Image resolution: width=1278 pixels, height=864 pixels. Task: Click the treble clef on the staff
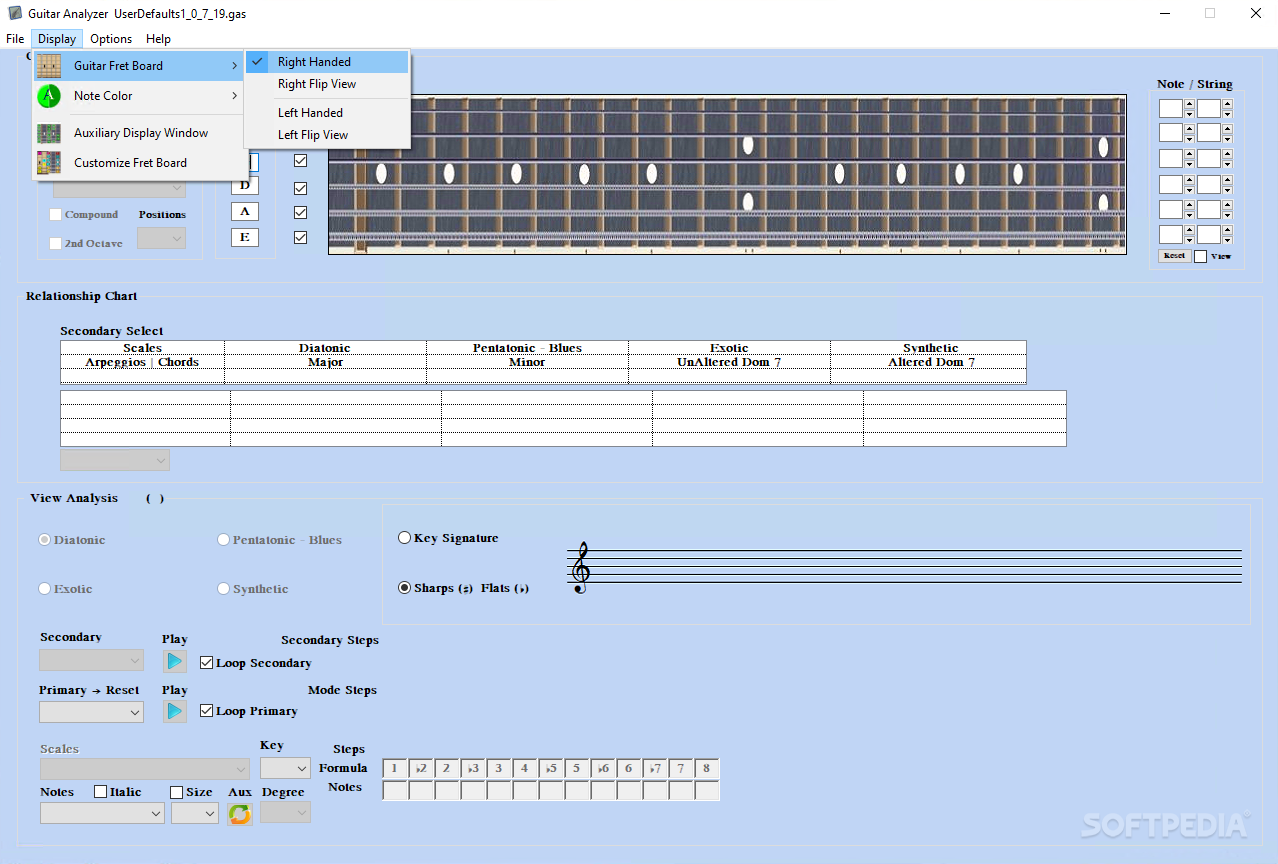click(579, 568)
